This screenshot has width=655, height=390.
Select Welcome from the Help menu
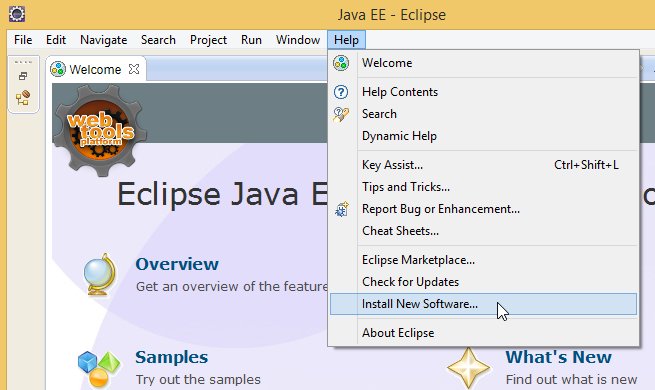[483, 63]
